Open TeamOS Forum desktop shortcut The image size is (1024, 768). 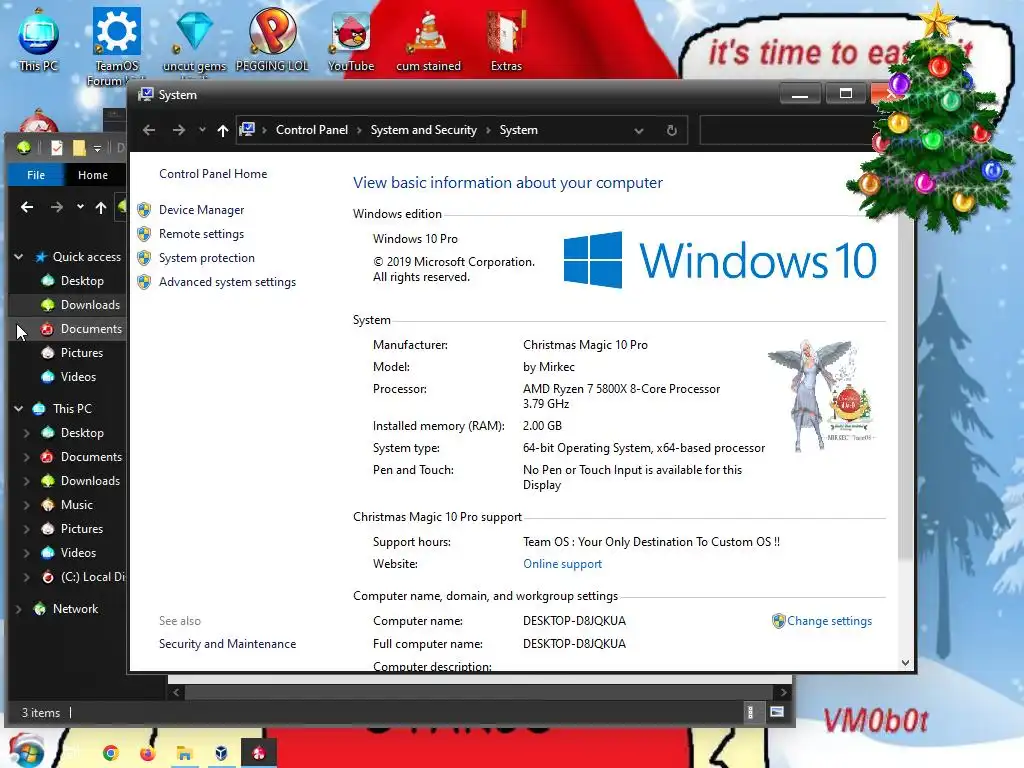tap(116, 46)
